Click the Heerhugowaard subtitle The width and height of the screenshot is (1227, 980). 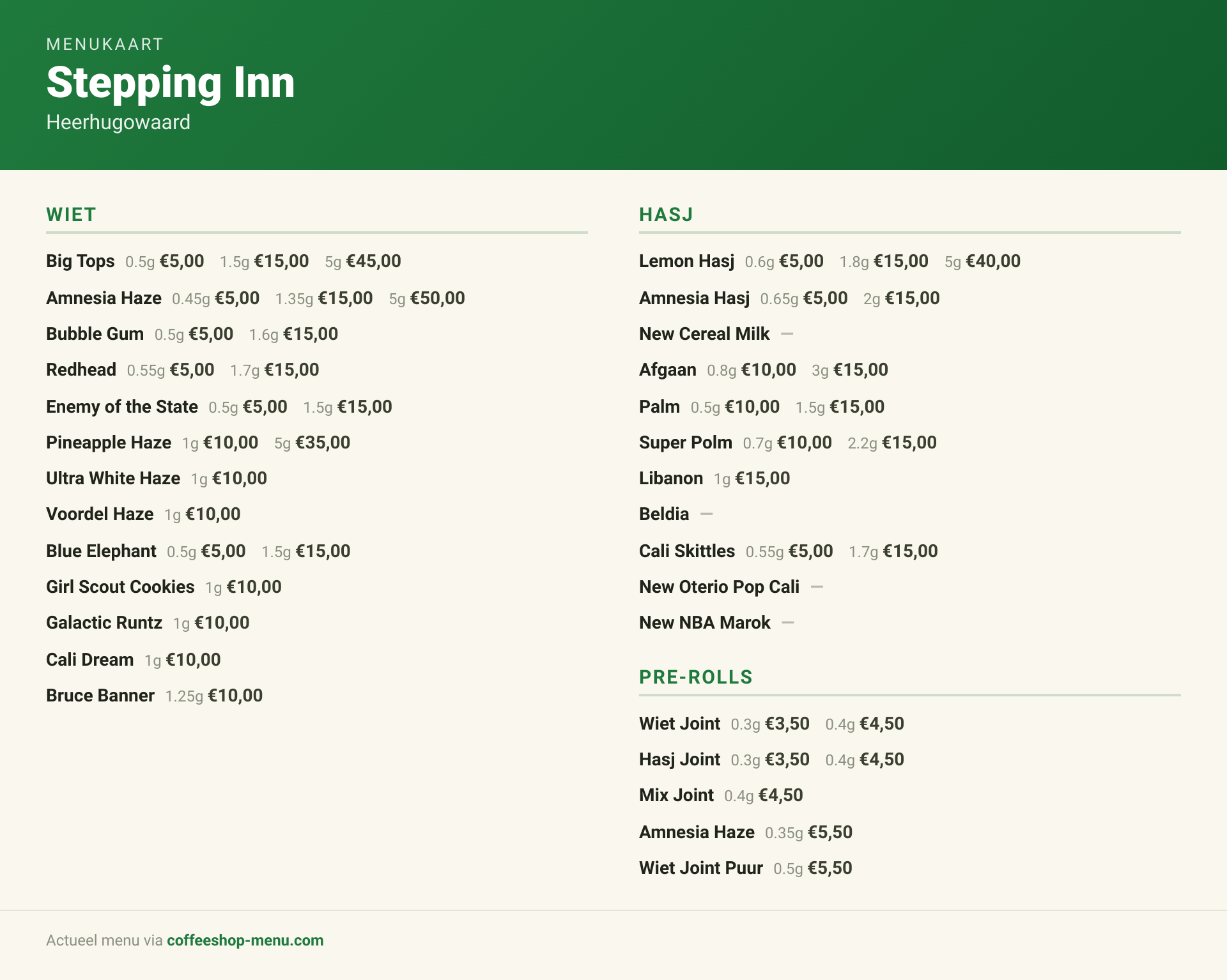point(118,122)
